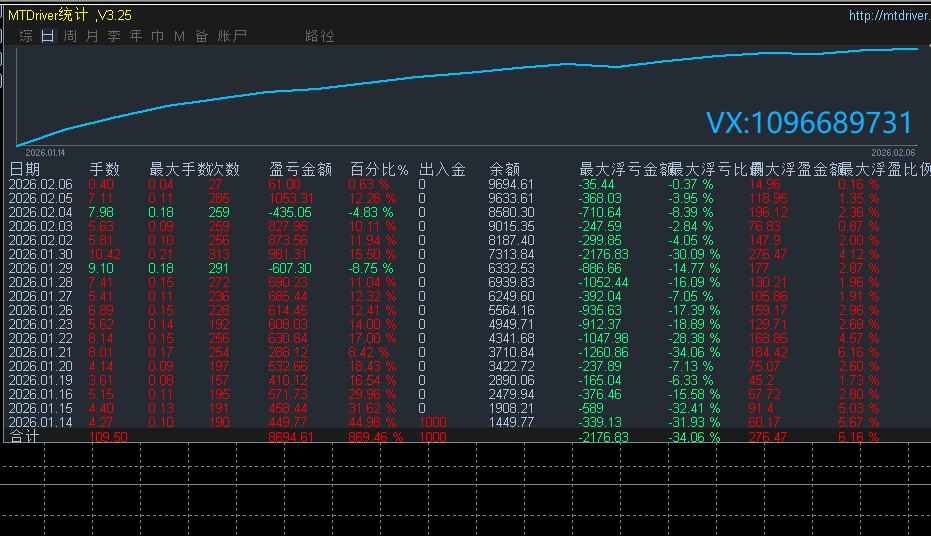
Task: Select the 2026.02.06 date row
Action: (x=41, y=184)
